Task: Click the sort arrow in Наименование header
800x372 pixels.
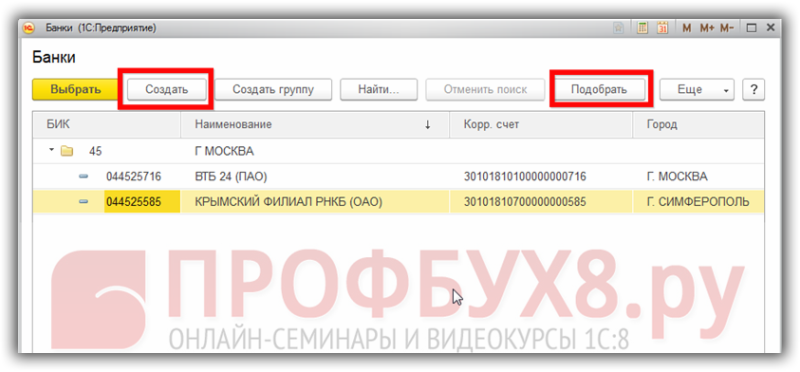Action: coord(428,125)
